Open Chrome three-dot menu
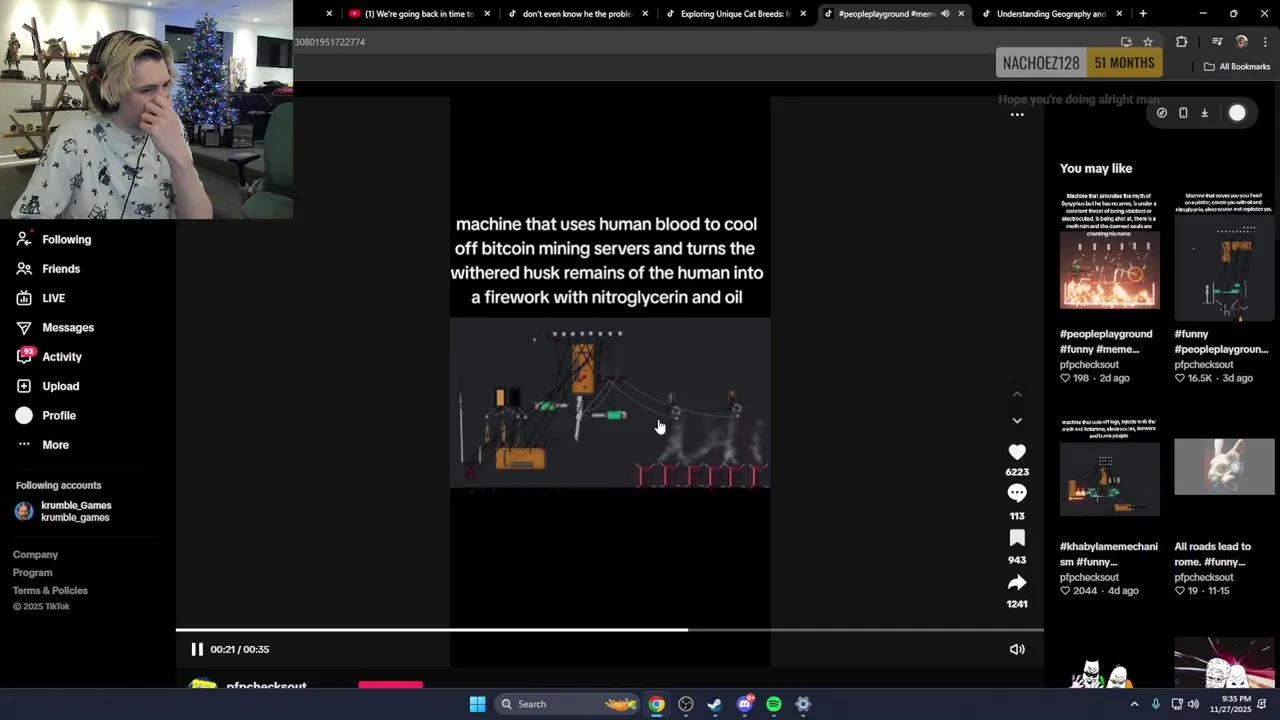This screenshot has width=1280, height=720. pyautogui.click(x=1266, y=42)
